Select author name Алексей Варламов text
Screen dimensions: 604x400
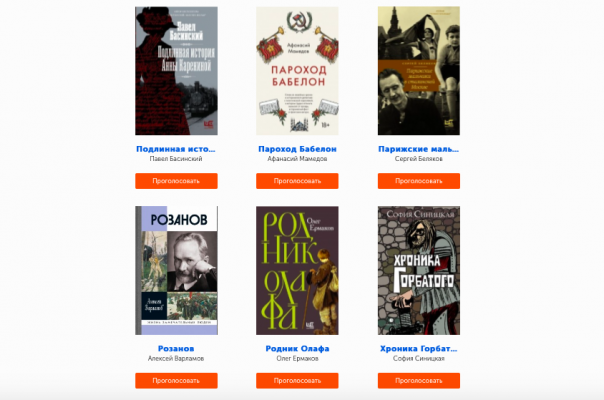(176, 358)
